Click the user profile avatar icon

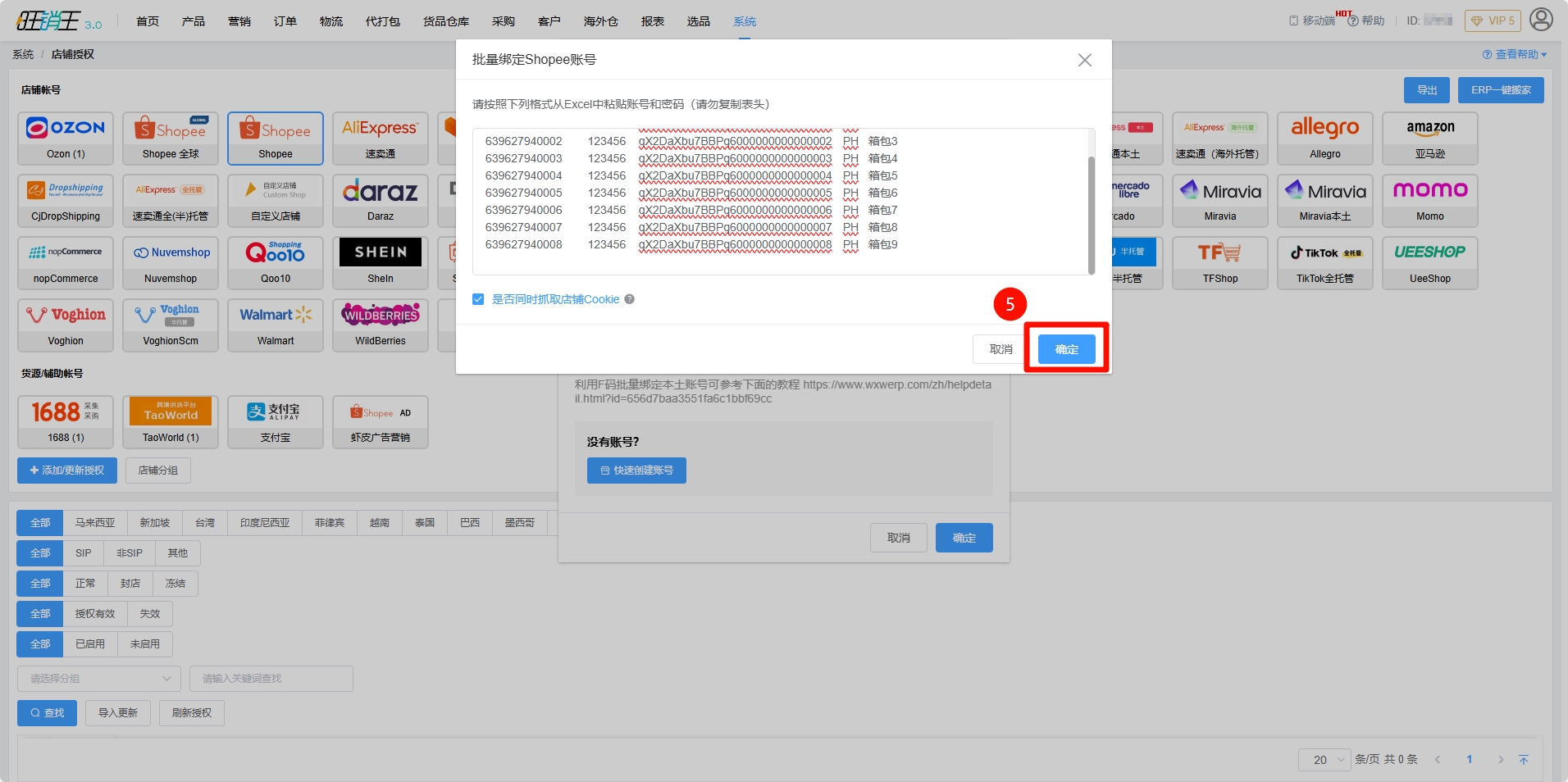click(1541, 20)
